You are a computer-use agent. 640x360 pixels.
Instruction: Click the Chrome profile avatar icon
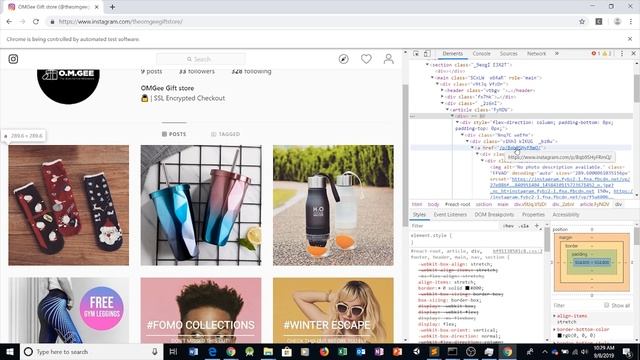pyautogui.click(x=618, y=22)
